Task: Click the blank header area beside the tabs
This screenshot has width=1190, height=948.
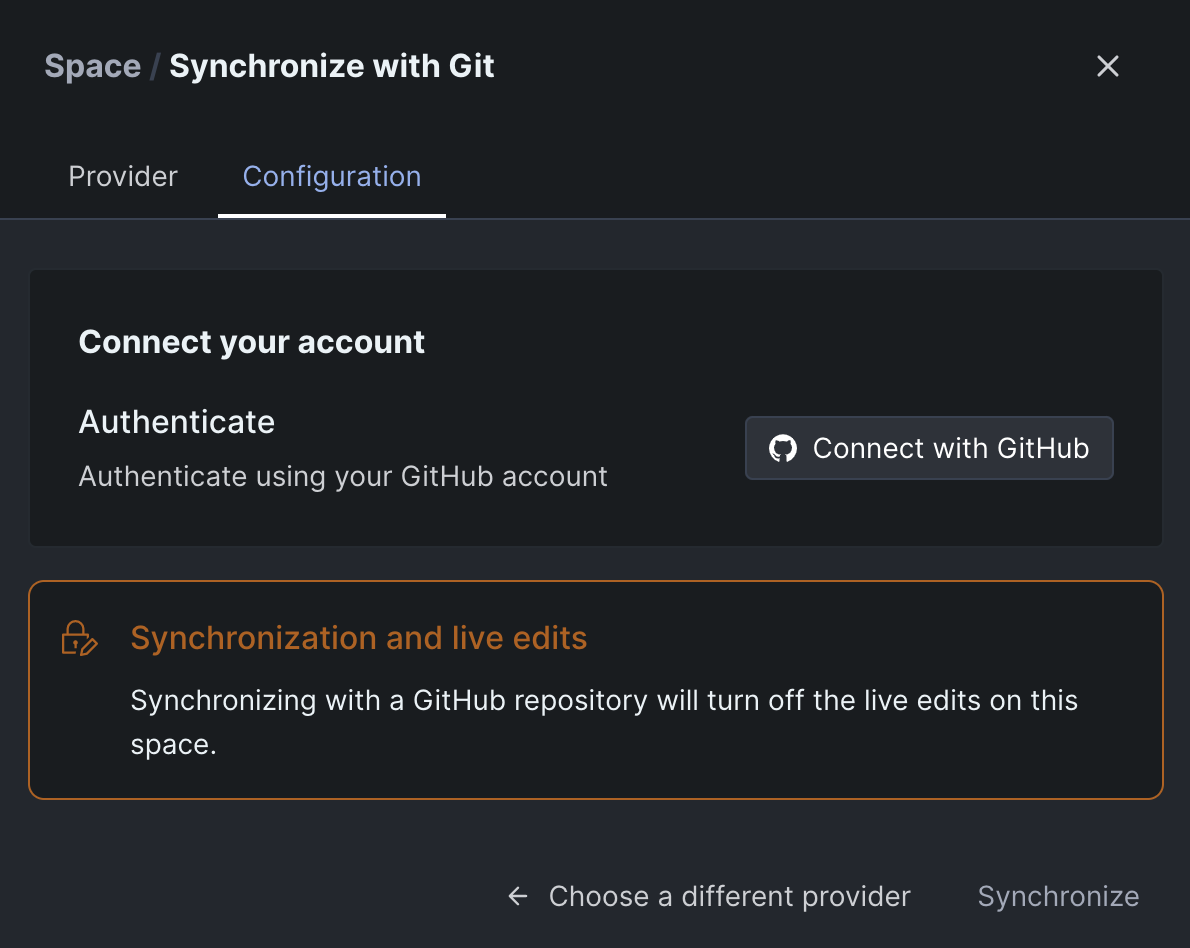Action: click(800, 177)
